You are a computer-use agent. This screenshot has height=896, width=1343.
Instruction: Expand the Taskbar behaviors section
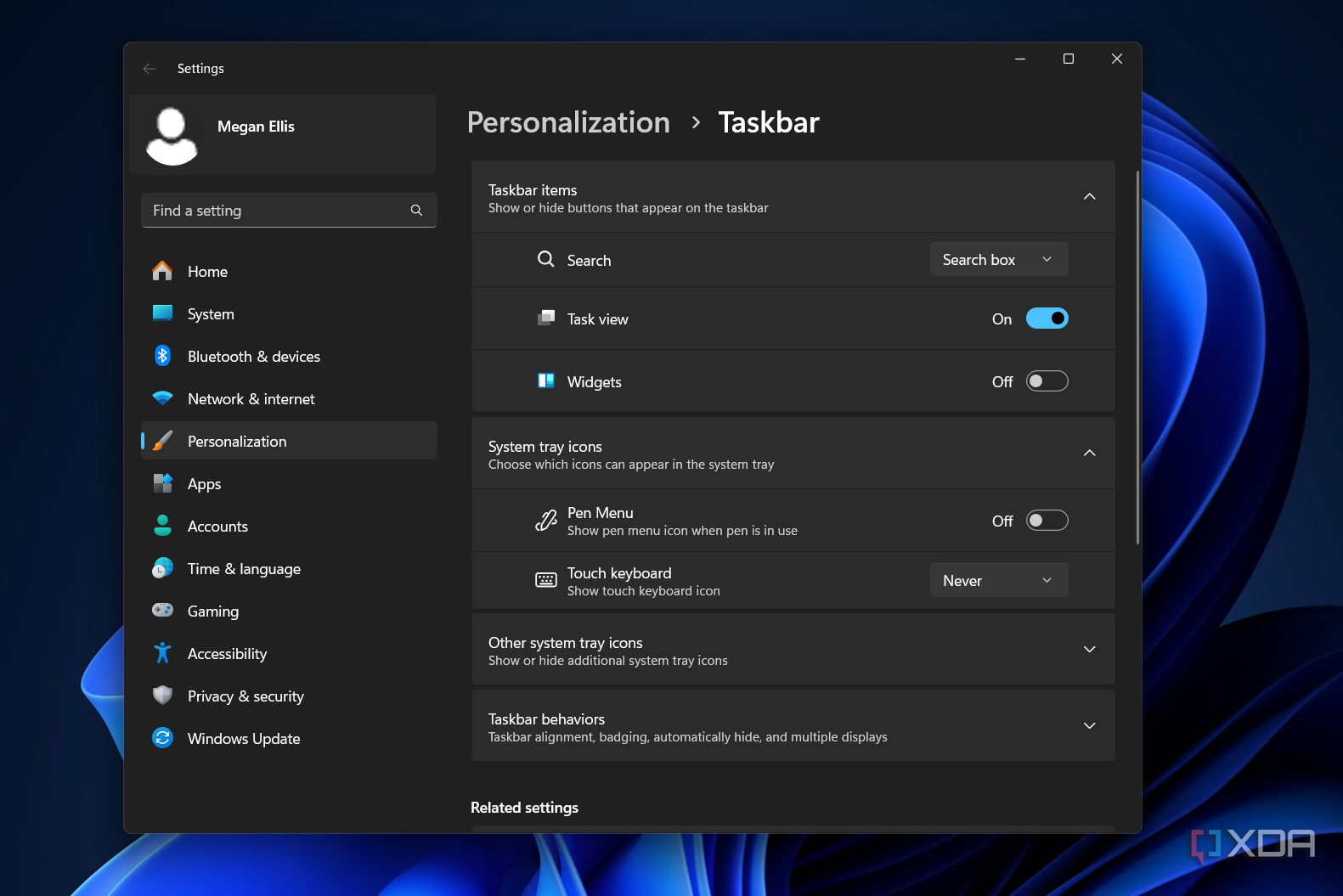click(x=1089, y=726)
